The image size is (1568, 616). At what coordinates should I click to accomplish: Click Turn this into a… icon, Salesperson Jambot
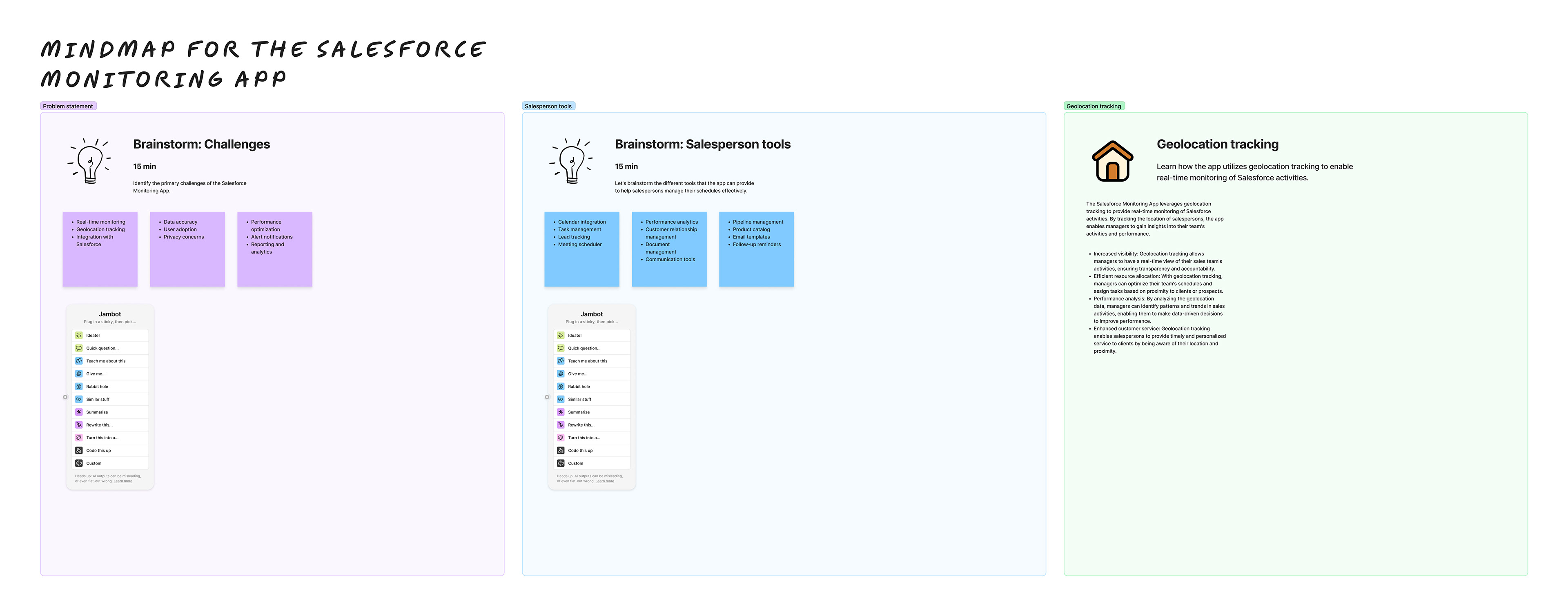pos(561,438)
